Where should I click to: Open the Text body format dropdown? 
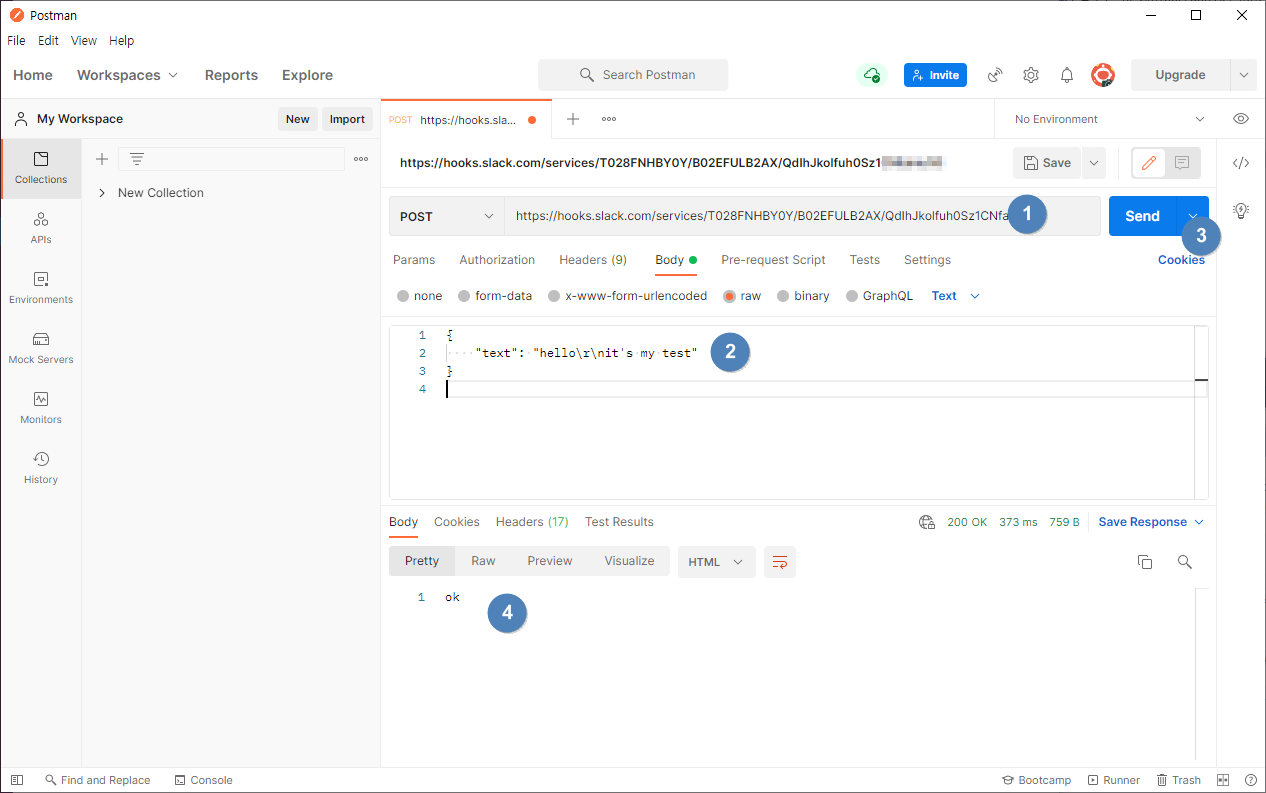[x=955, y=296]
